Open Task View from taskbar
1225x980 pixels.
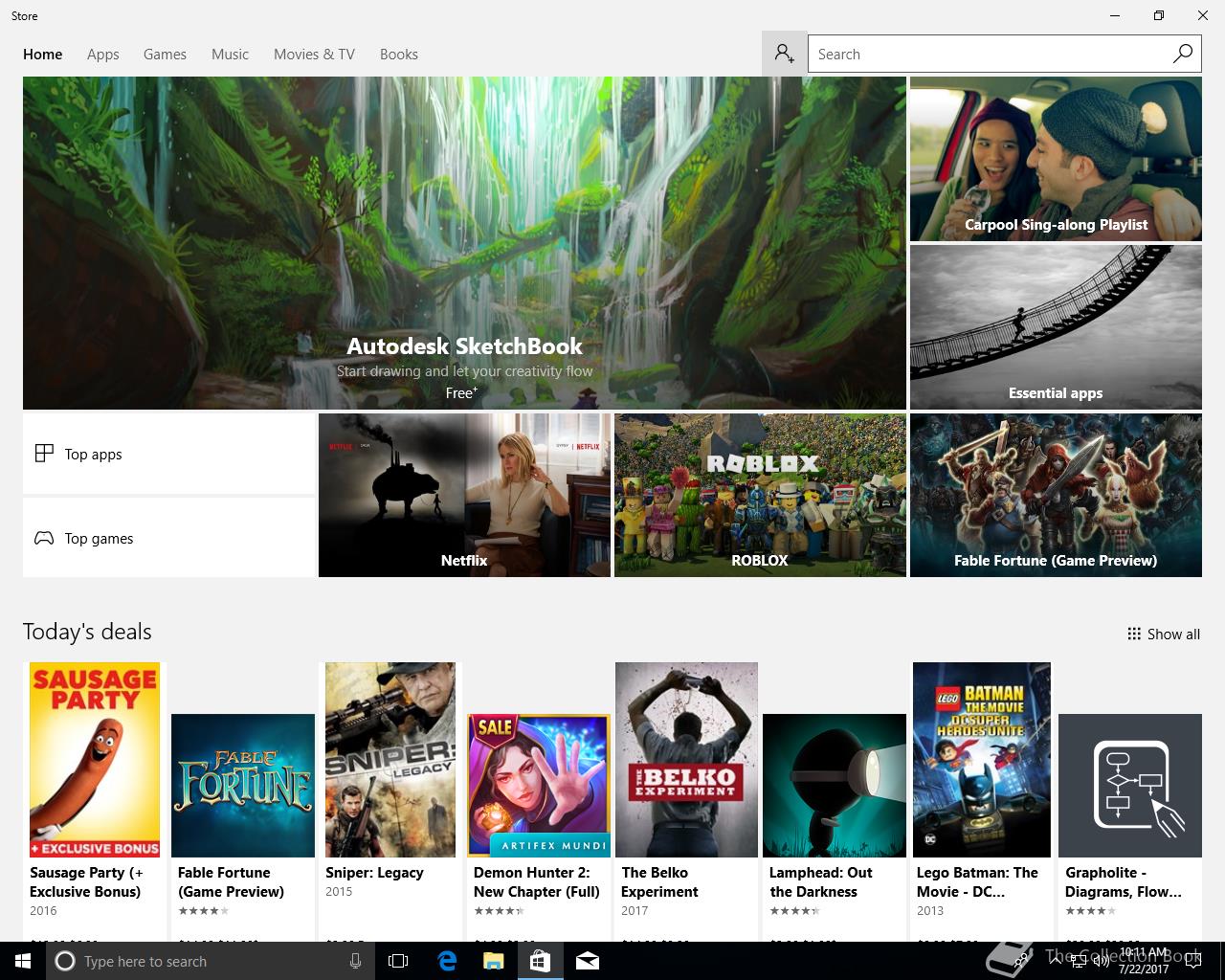tap(398, 961)
